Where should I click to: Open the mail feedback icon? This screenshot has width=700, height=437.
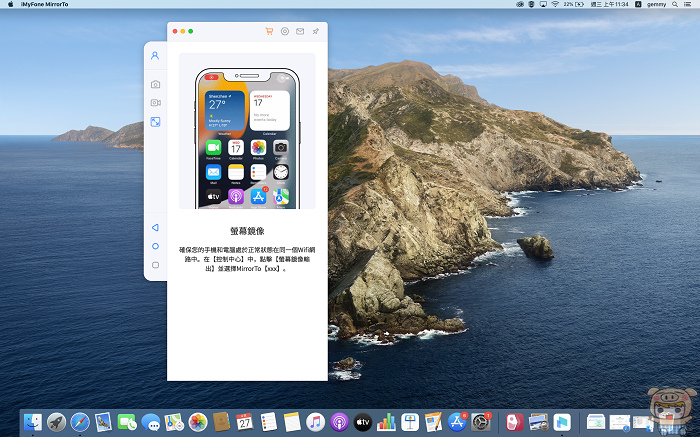click(x=300, y=32)
